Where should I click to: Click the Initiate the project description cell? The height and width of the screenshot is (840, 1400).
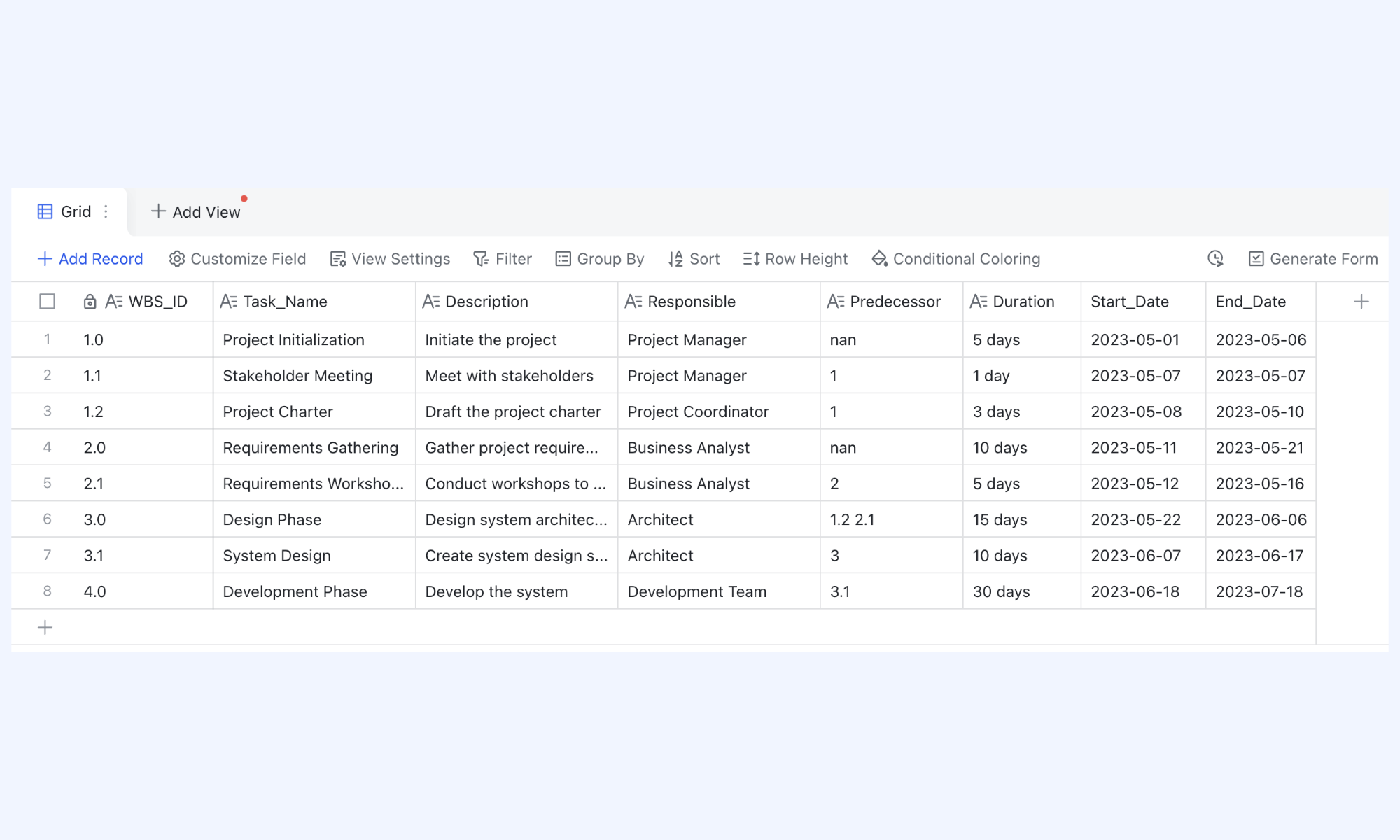(517, 339)
